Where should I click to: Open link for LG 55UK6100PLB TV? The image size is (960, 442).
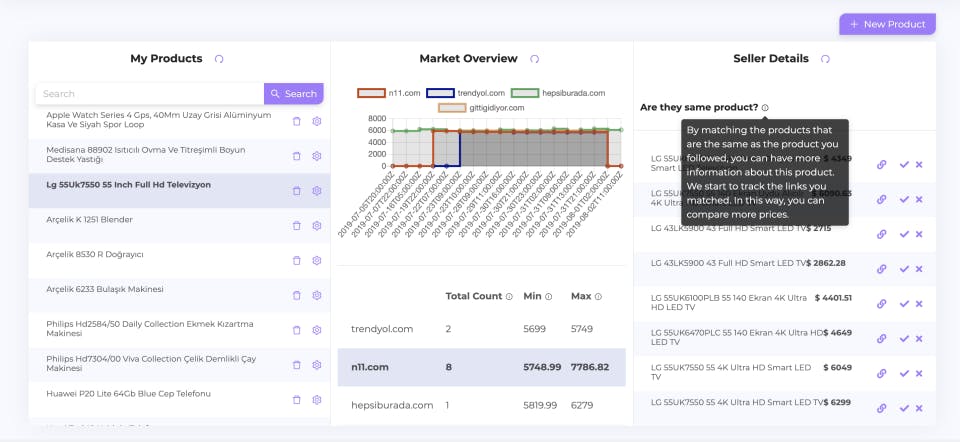click(882, 304)
